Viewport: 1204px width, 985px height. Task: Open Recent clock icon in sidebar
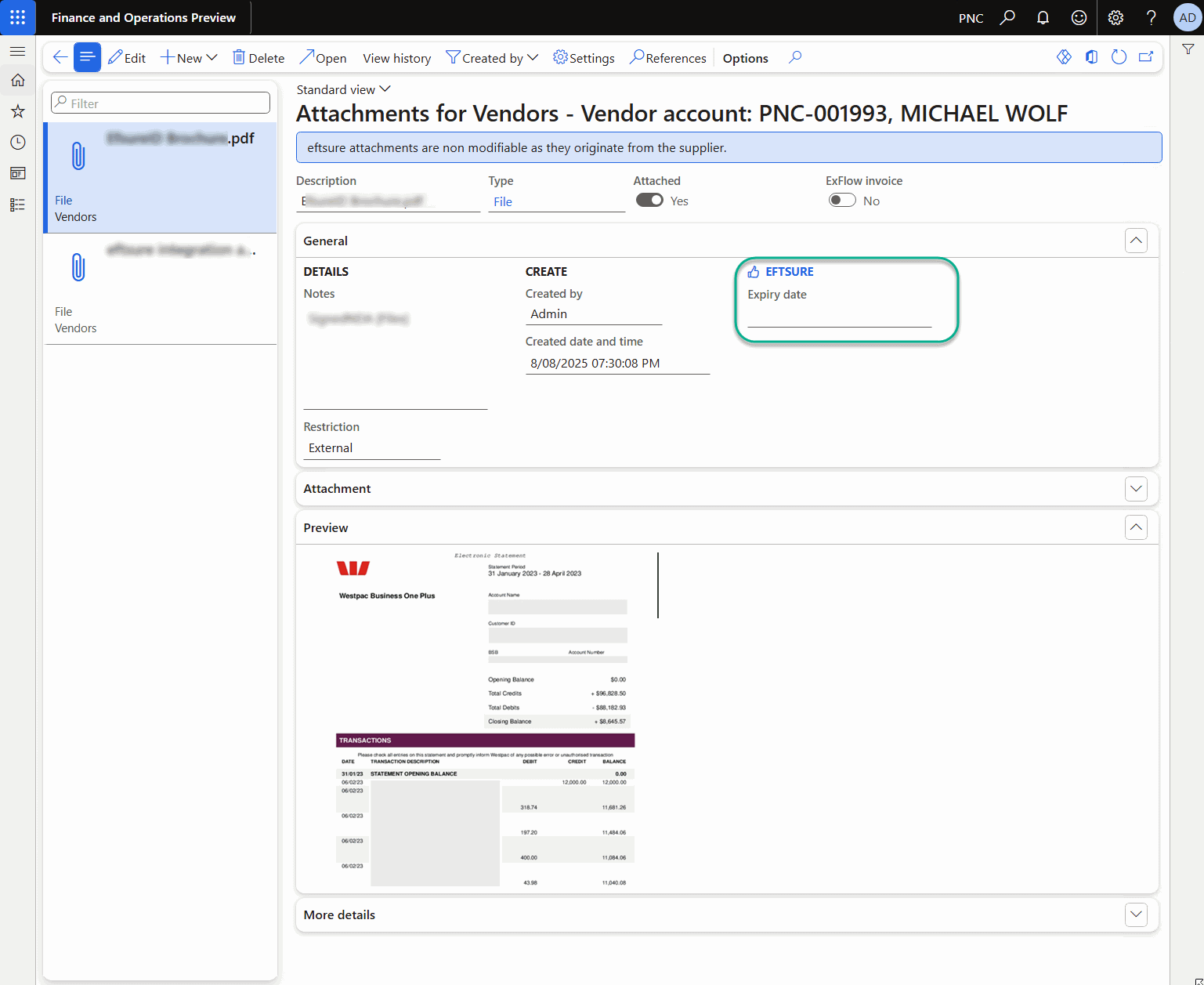click(x=17, y=142)
